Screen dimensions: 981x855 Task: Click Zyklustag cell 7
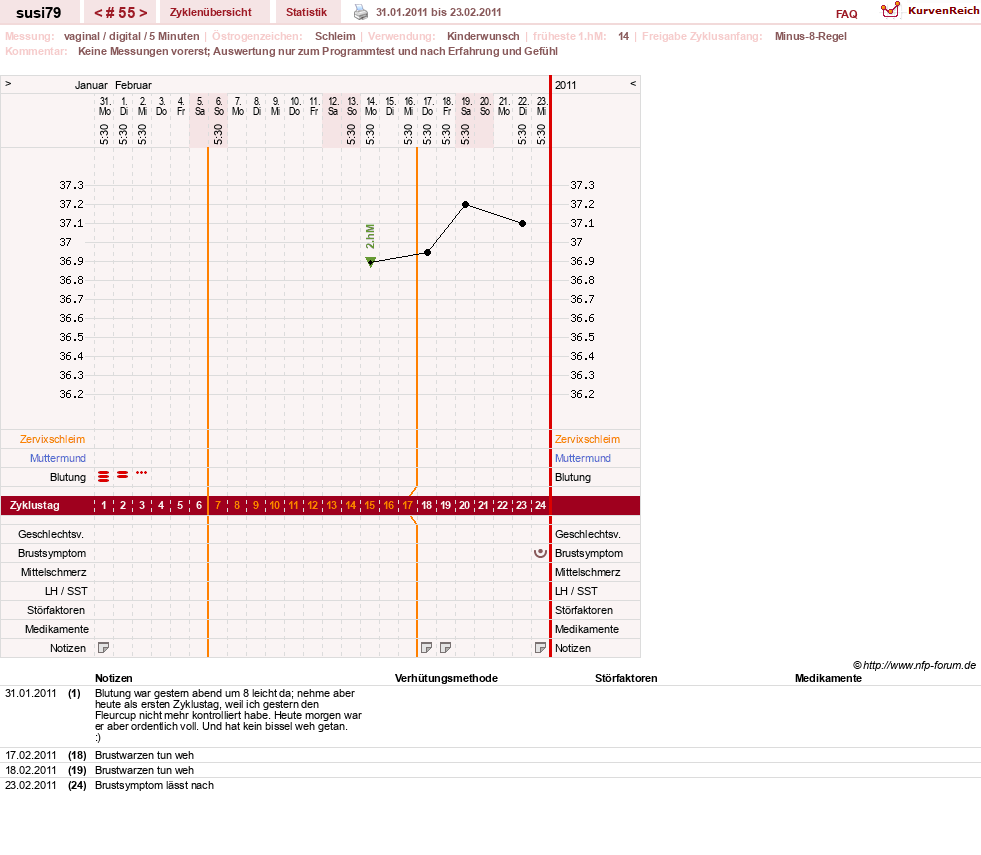(x=218, y=505)
